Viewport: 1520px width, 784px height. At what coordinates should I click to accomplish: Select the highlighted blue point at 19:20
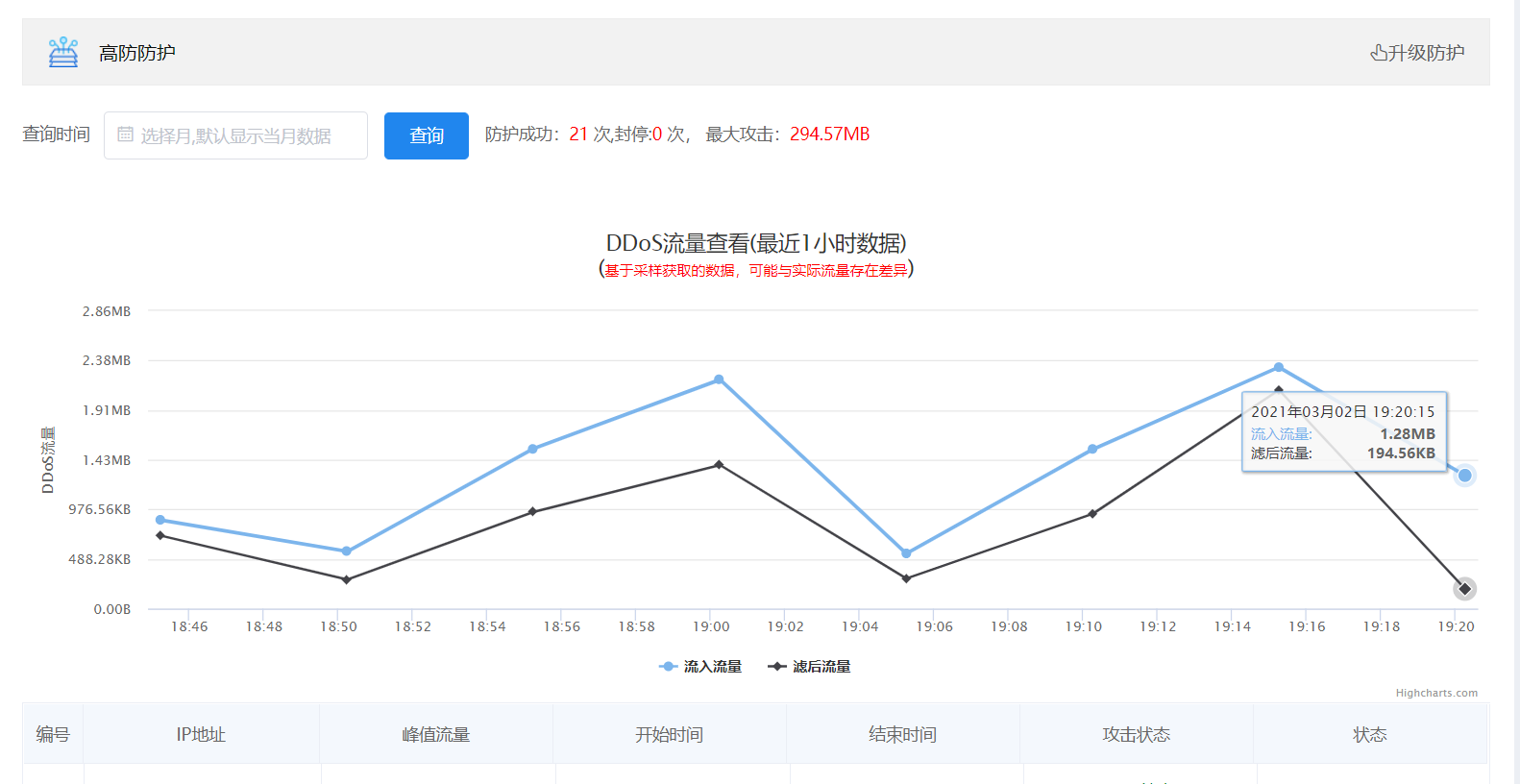1464,476
